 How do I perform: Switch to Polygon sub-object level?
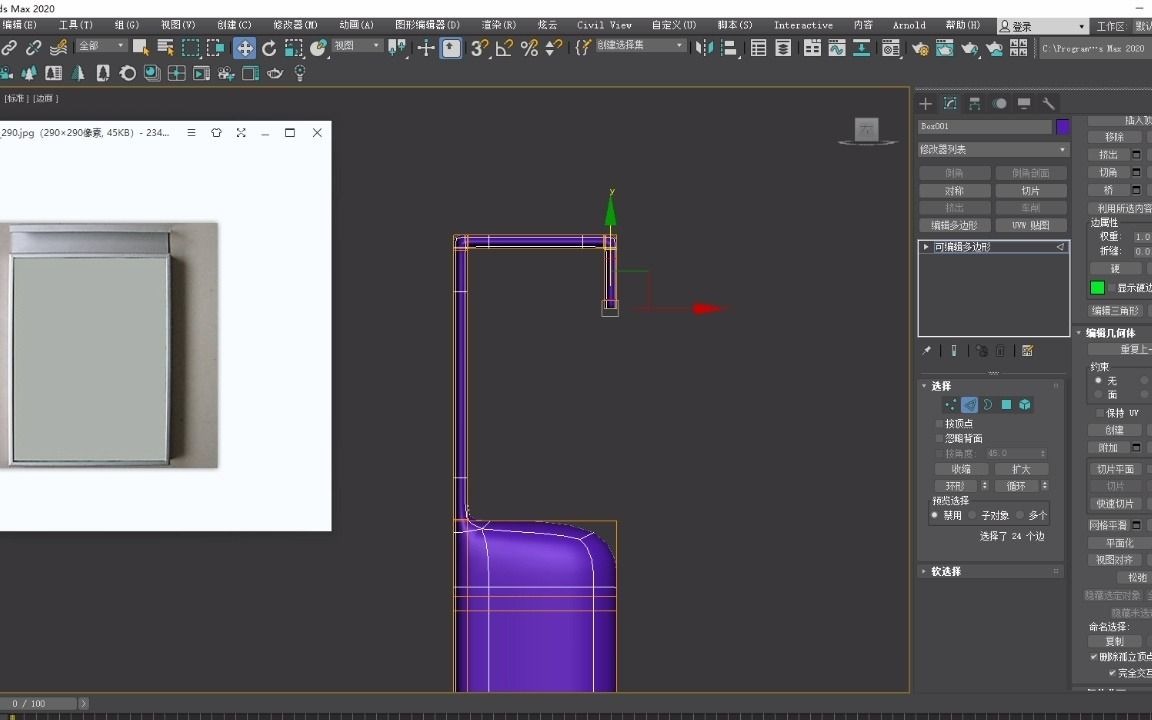point(1007,404)
